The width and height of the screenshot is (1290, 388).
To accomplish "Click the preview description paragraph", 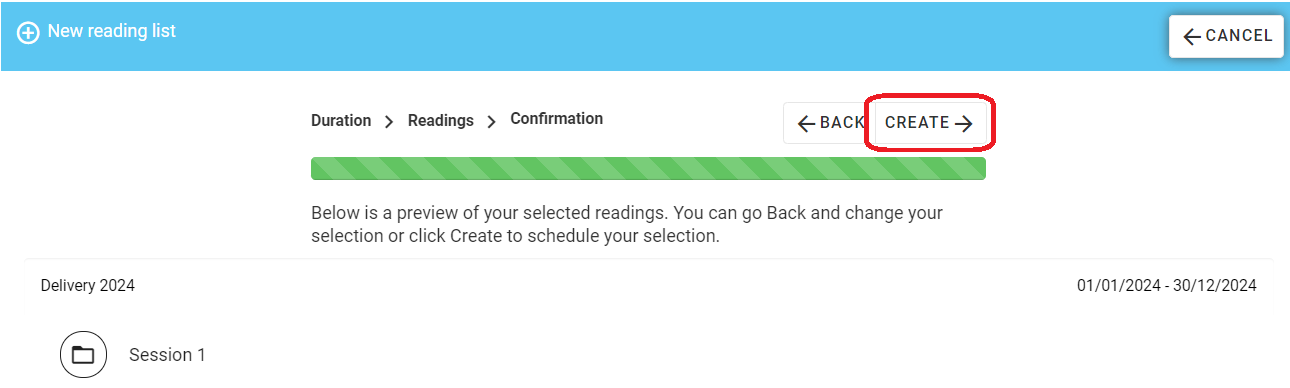I will 627,225.
